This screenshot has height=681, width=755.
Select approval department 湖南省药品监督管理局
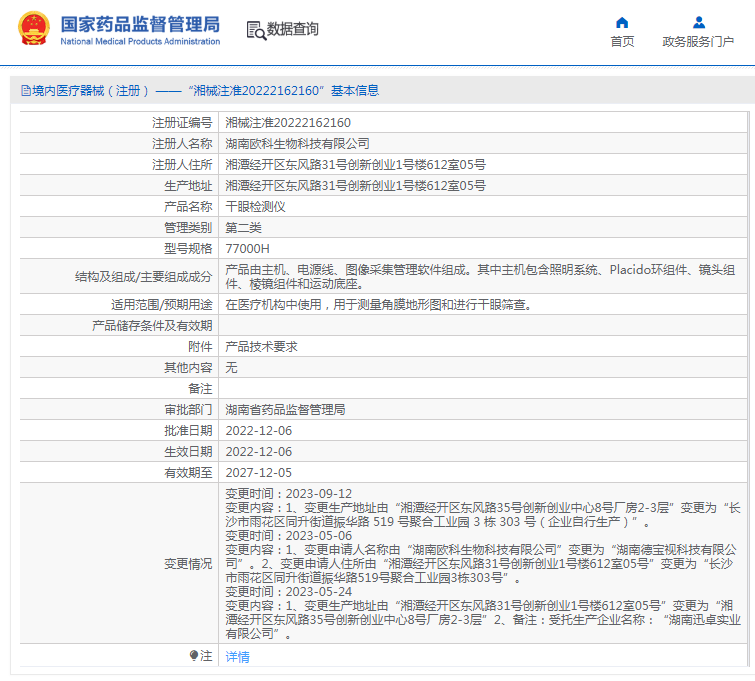point(285,409)
